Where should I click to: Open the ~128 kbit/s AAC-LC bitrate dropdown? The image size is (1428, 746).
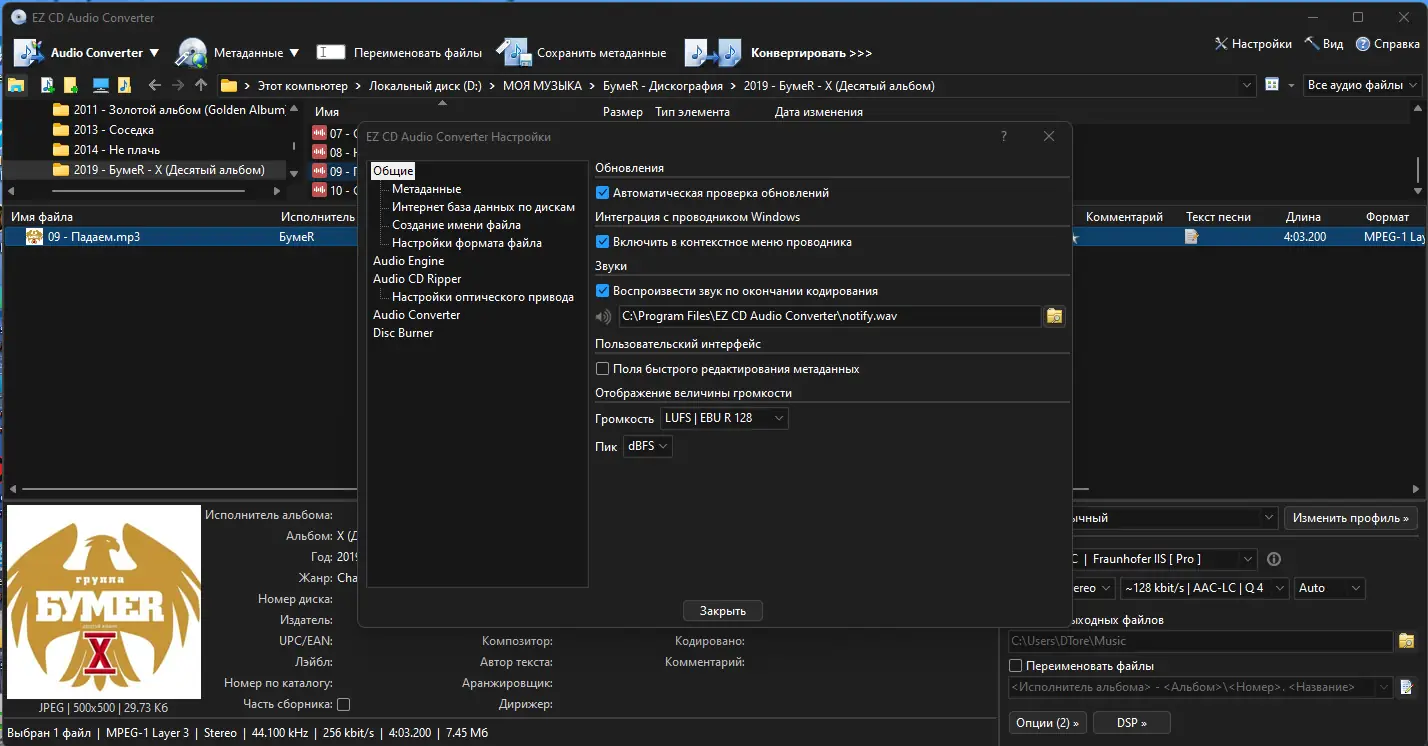pos(1206,588)
